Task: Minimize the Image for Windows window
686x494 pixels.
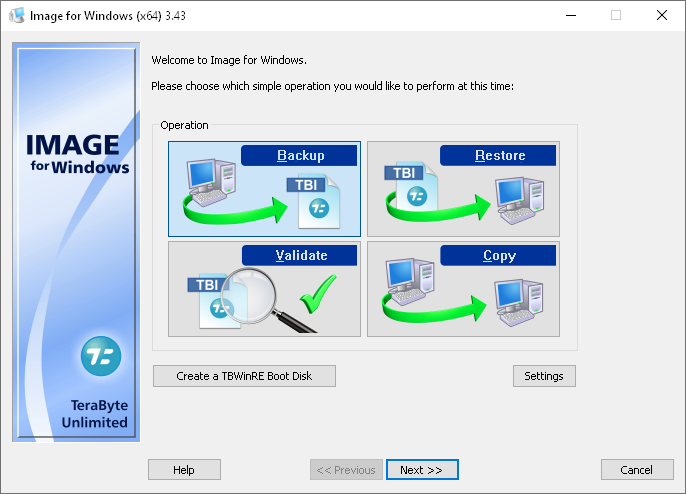Action: point(570,15)
